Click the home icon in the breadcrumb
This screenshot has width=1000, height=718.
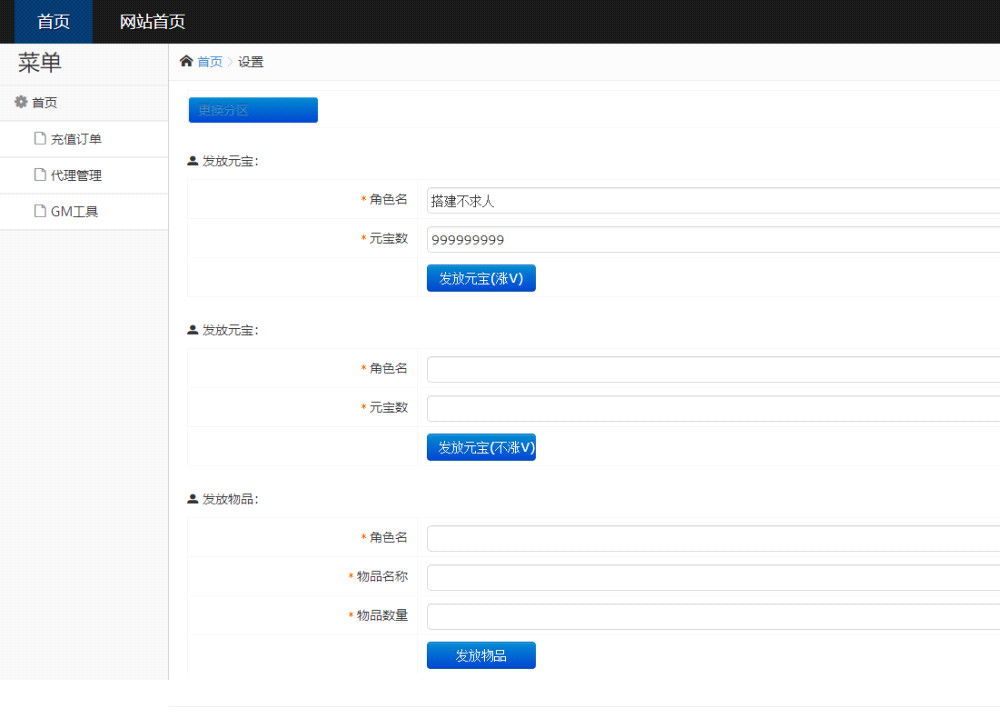(x=186, y=62)
